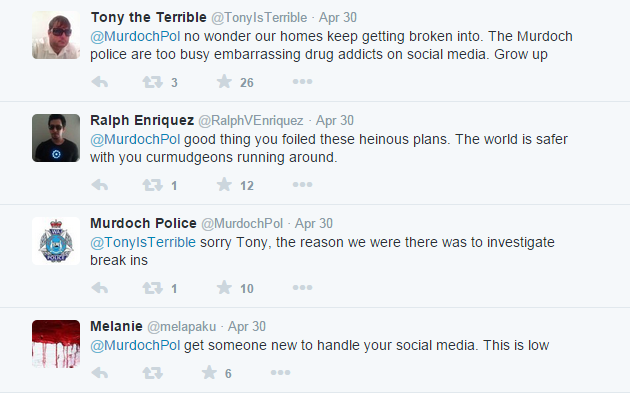Open the Murdoch Police avatar badge
The width and height of the screenshot is (630, 393).
click(x=56, y=241)
